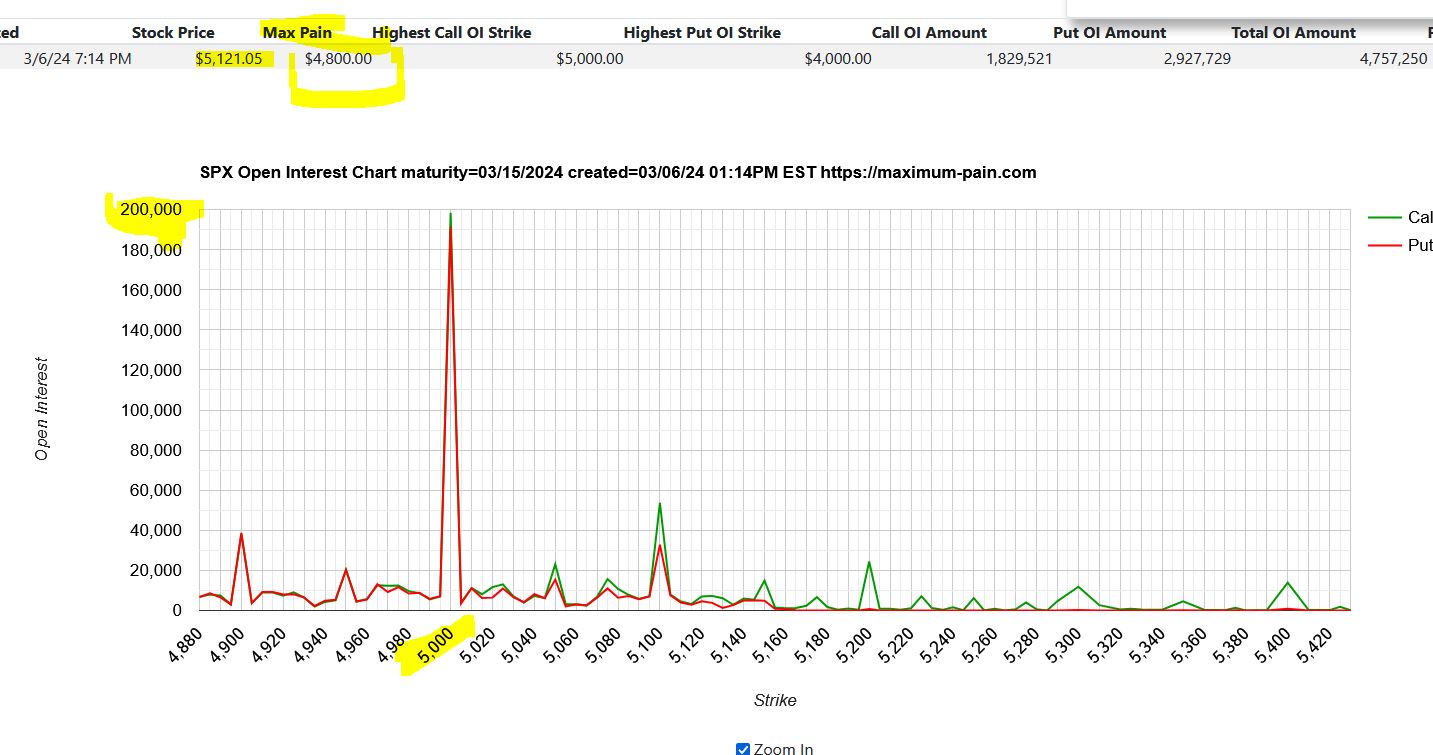This screenshot has height=755, width=1433.
Task: Click the SPX Open Interest Chart title
Action: [618, 172]
